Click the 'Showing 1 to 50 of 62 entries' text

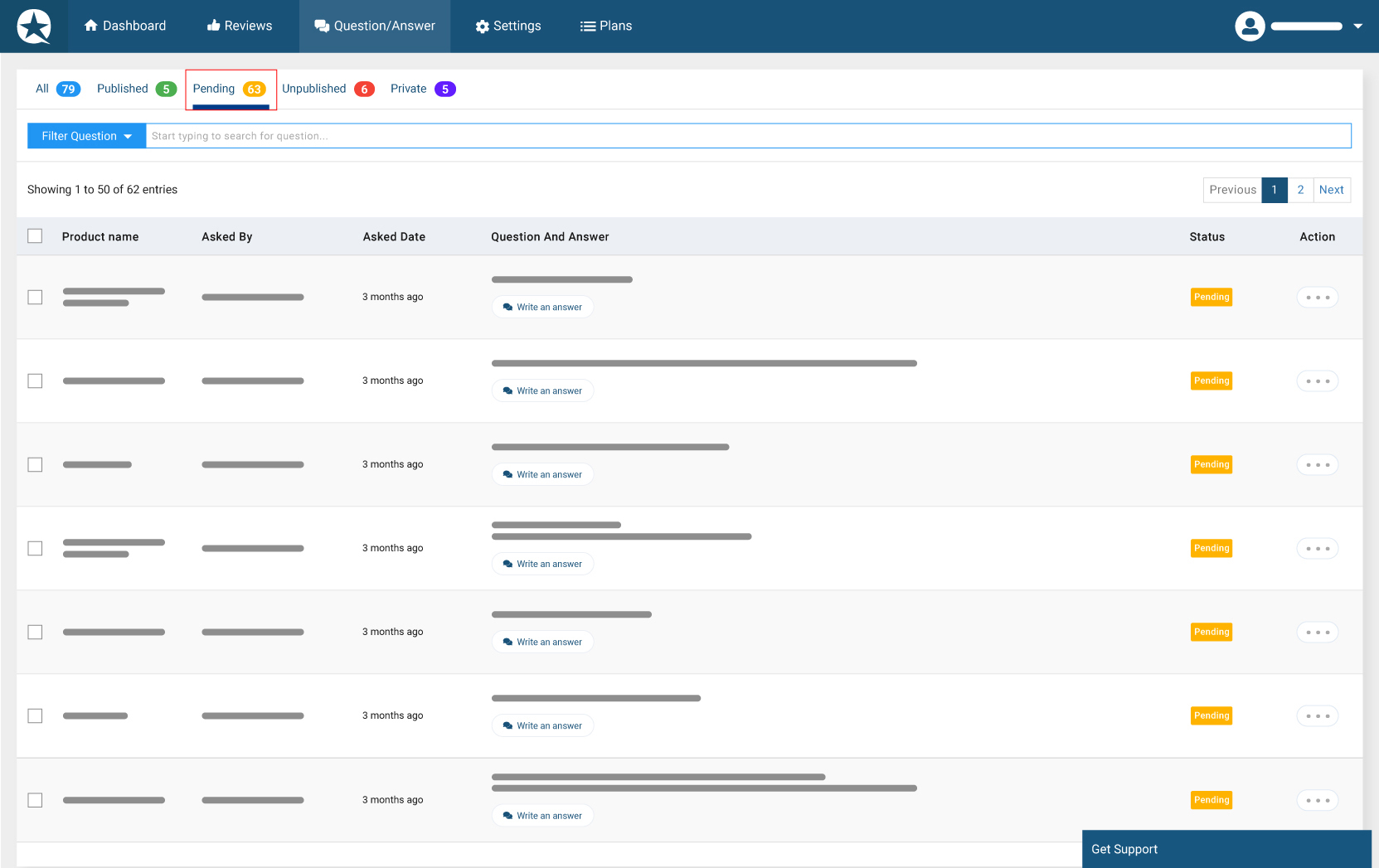point(103,190)
